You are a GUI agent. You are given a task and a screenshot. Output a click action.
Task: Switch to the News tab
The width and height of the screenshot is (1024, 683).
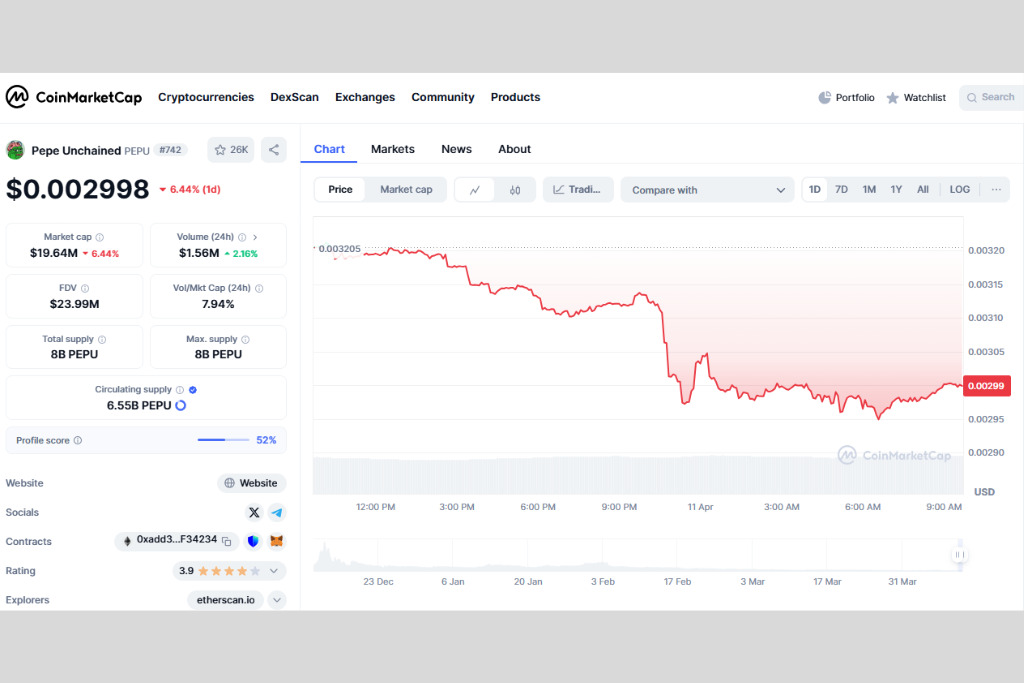(456, 149)
